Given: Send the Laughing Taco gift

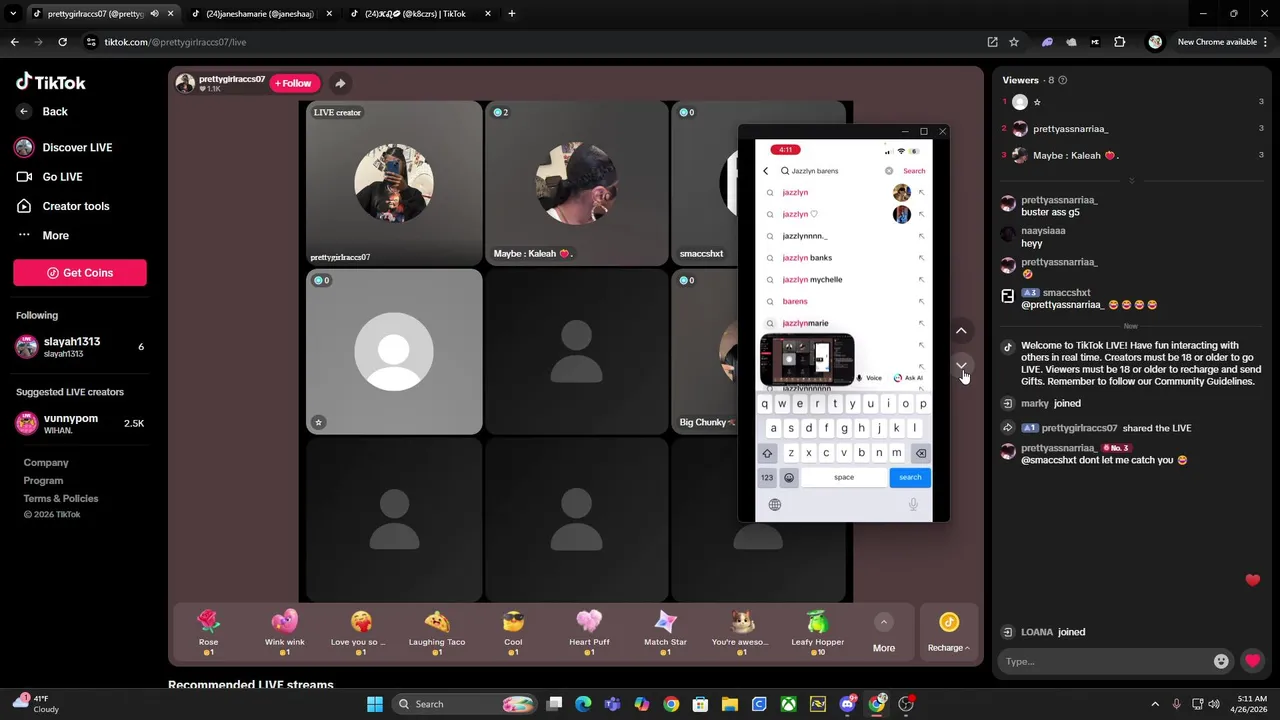Looking at the screenshot, I should (x=437, y=632).
